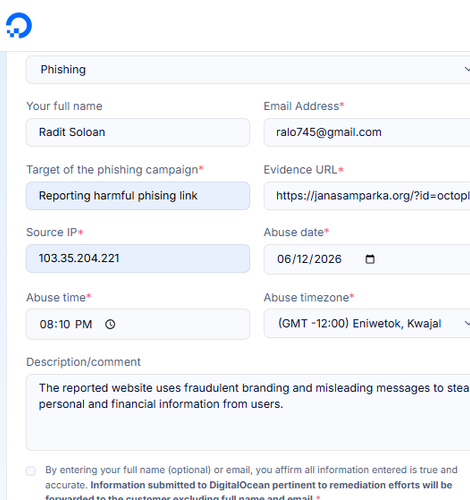Click the Abuse date 06/12/2026 field
Viewport: 470px width, 500px height.
click(367, 259)
